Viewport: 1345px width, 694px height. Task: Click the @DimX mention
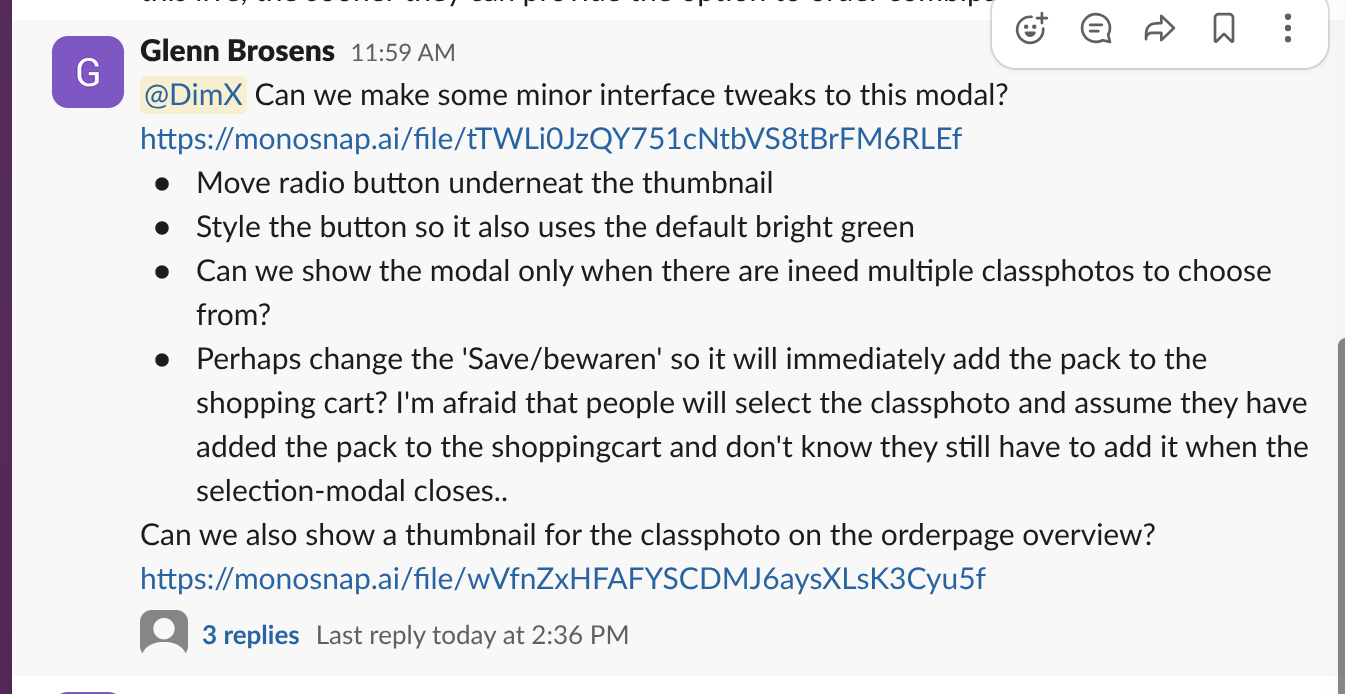[x=193, y=96]
